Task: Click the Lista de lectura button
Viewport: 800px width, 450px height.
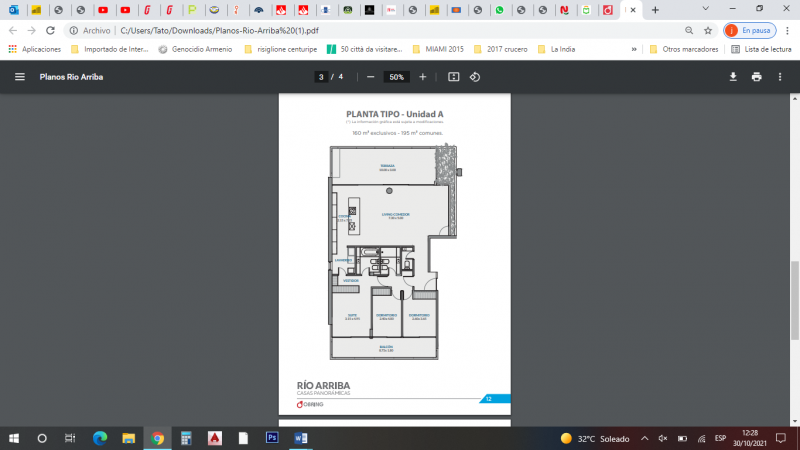Action: 760,49
